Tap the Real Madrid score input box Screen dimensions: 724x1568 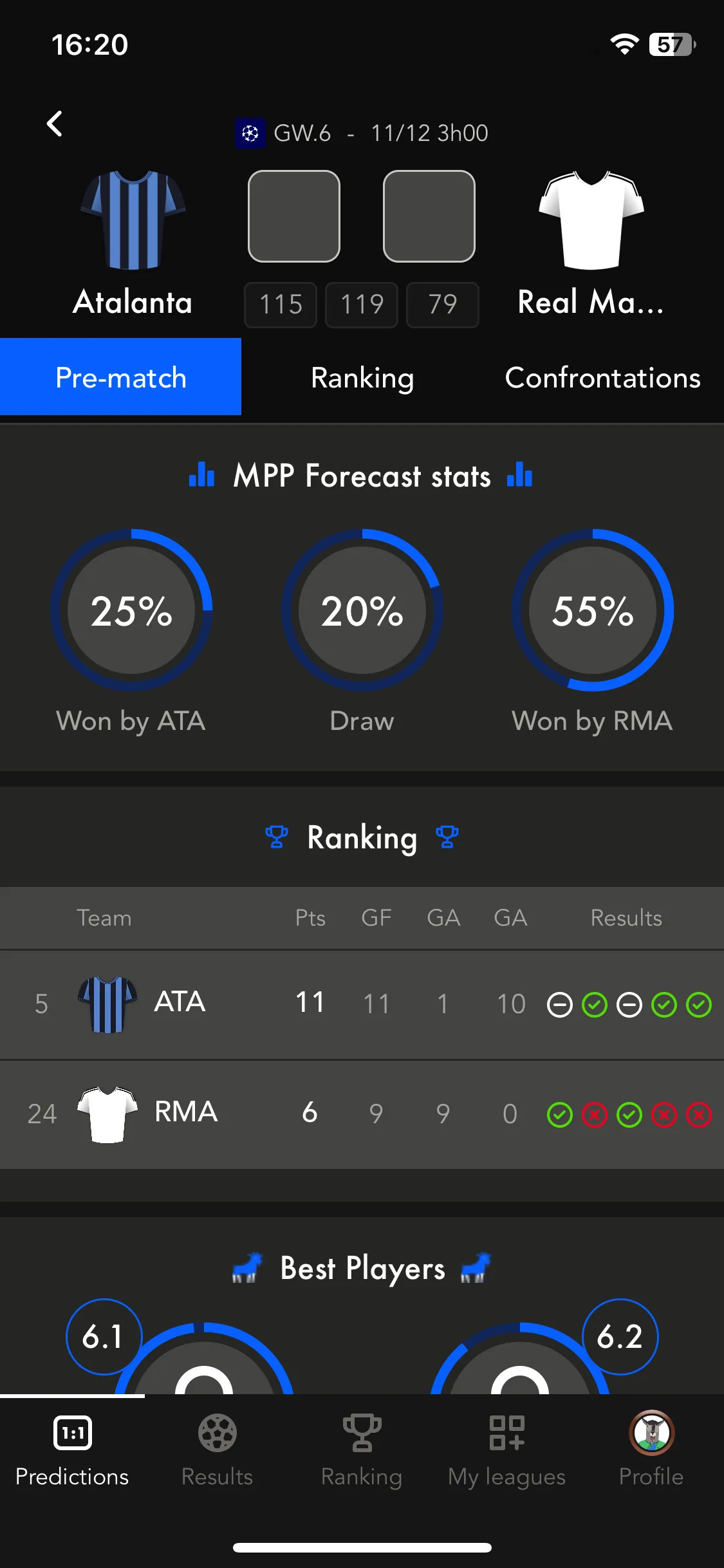(x=429, y=216)
